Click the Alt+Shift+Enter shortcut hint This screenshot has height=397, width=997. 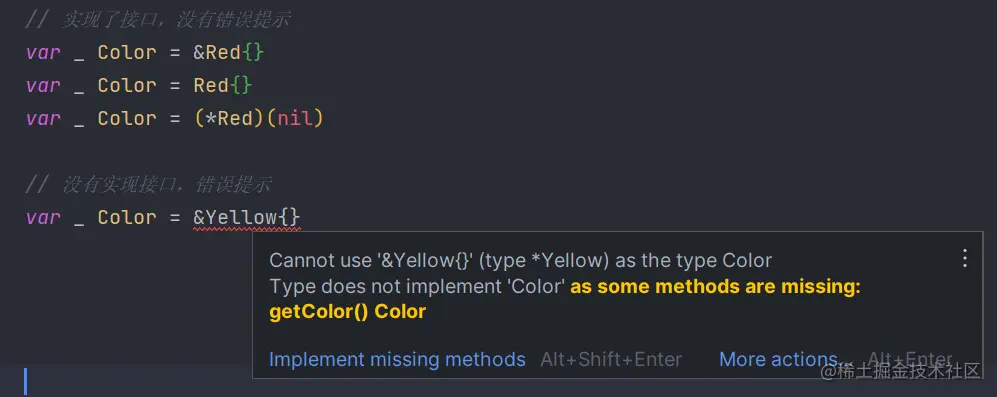point(611,359)
